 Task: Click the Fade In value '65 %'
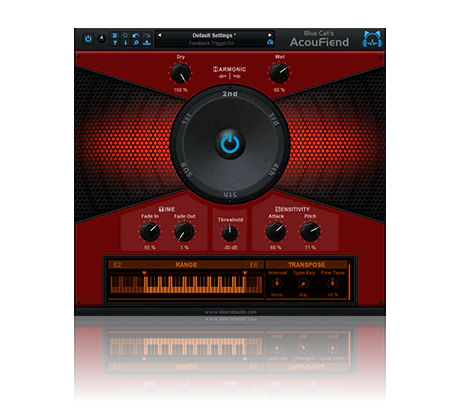click(x=150, y=248)
